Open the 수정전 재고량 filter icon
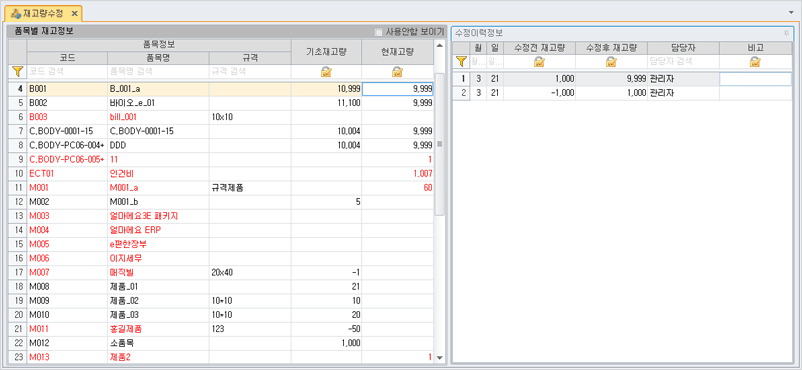Viewport: 802px width, 370px height. (x=539, y=62)
